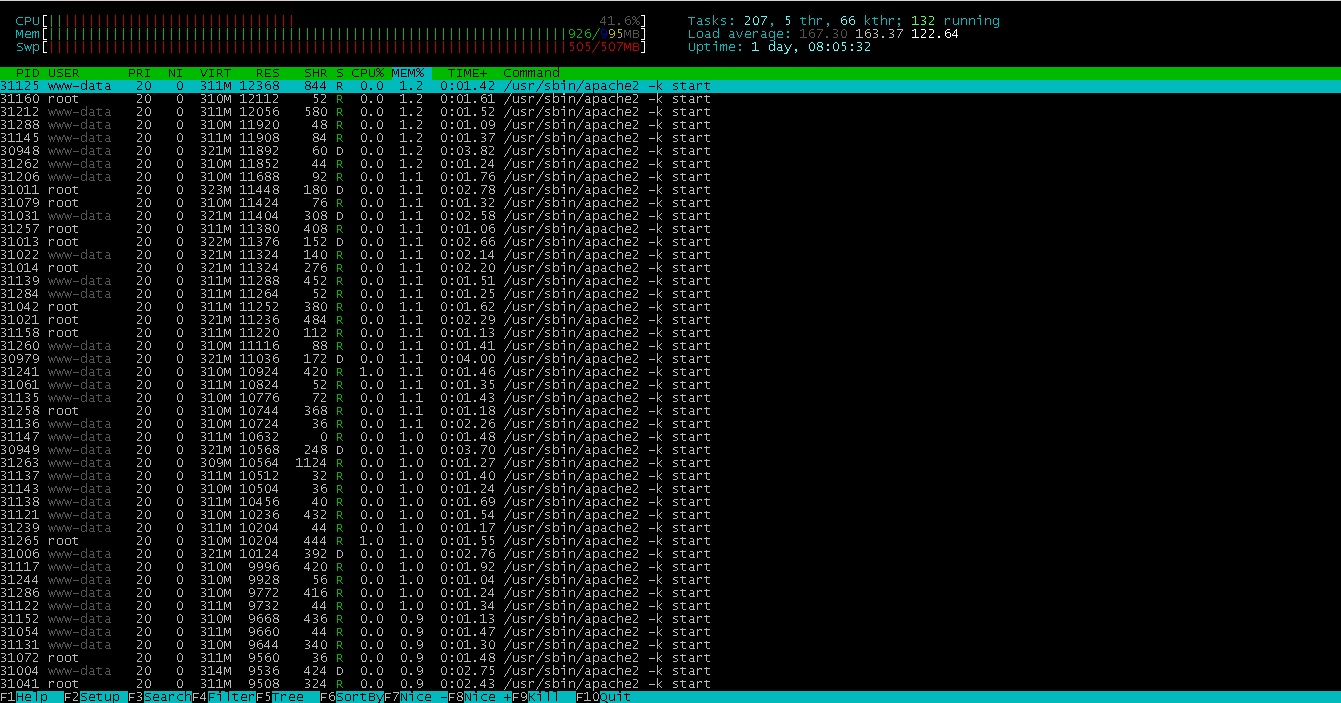Click the NI column header

(176, 73)
